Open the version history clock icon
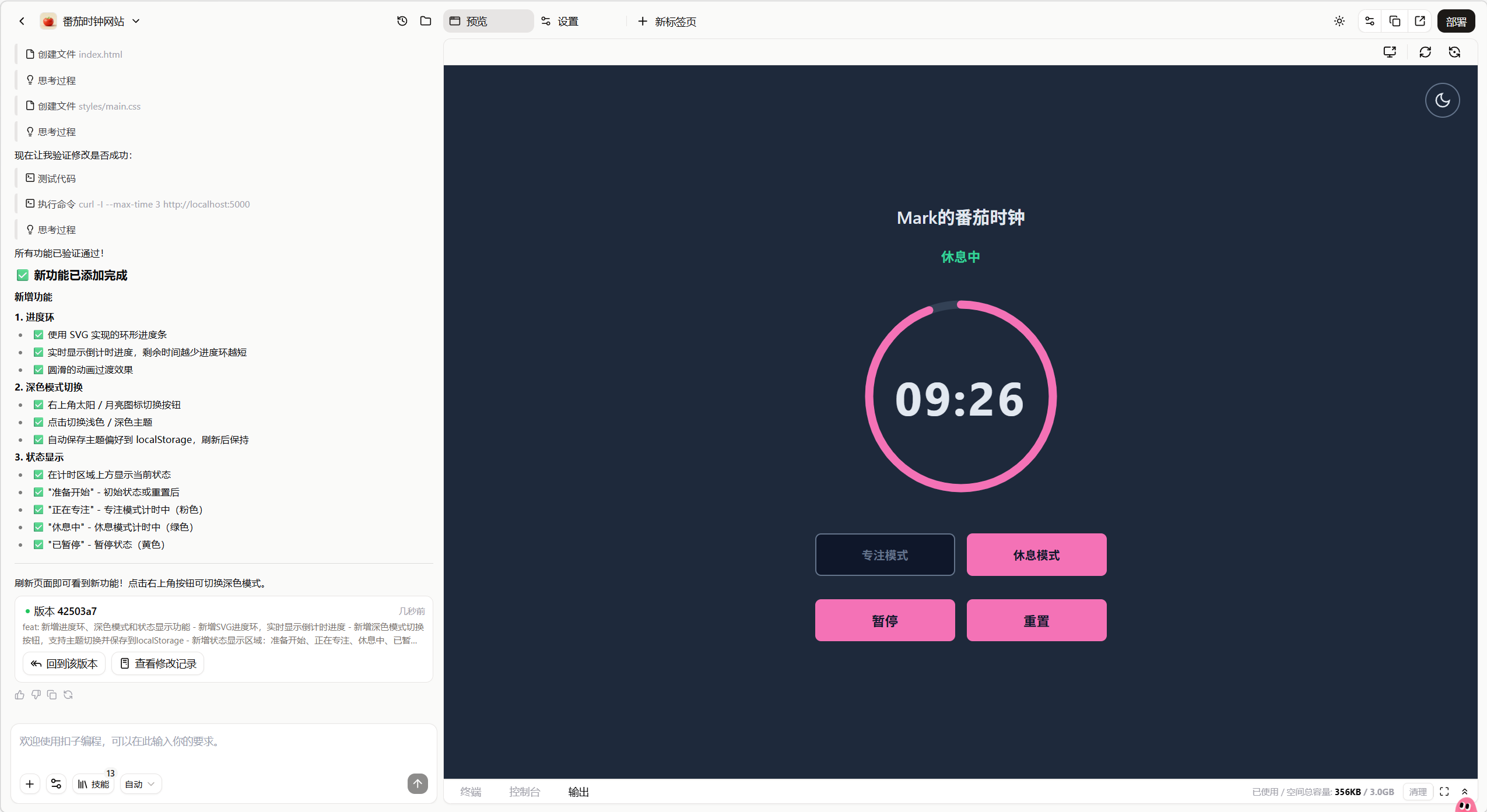Screen dimensions: 1487x812 coord(402,21)
